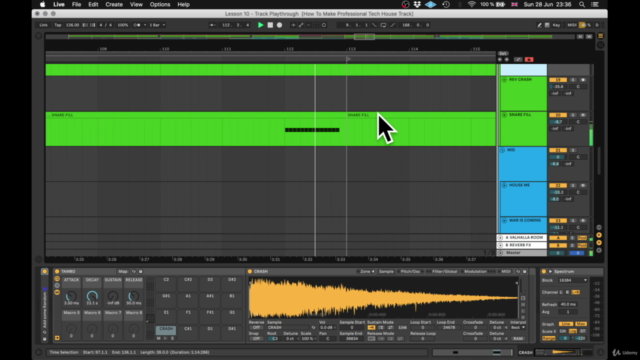Click the 126.00 tempo field

(72, 25)
